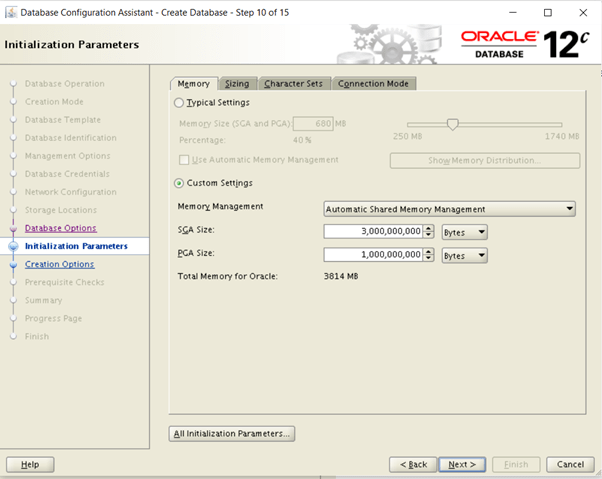Click the memory size slider handle
This screenshot has height=479, width=602.
coord(453,124)
